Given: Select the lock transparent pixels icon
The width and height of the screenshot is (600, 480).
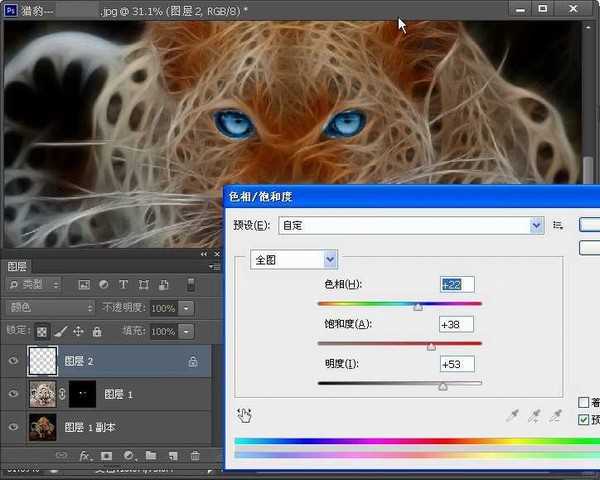Looking at the screenshot, I should (42, 331).
